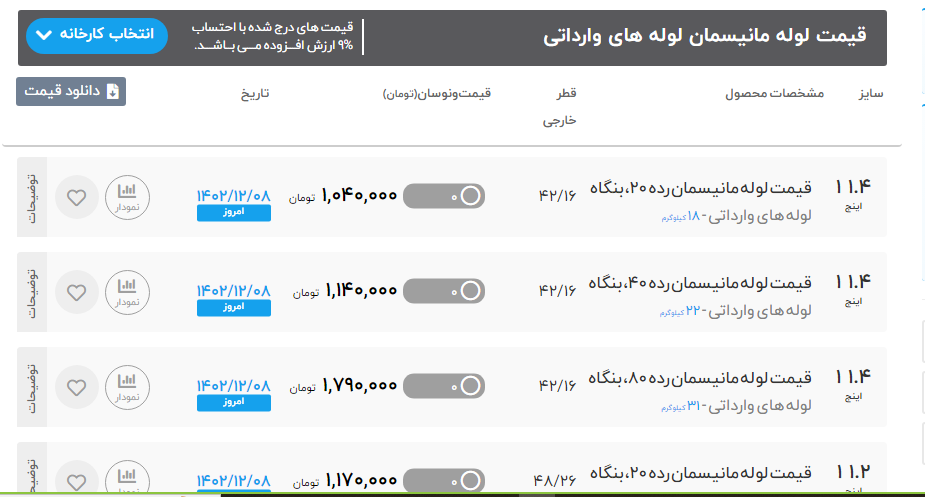Screen dimensions: 925x497
Task: Click the دانلود قیمت download button
Action: pos(71,91)
